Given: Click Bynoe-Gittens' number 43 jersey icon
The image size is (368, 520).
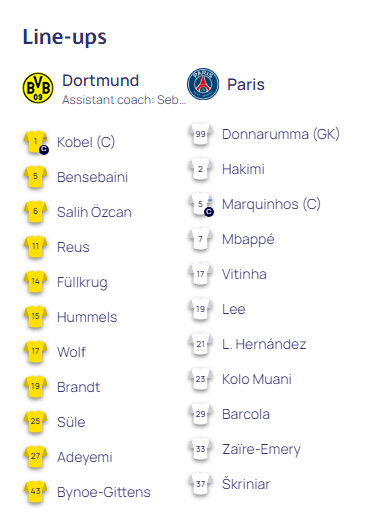Looking at the screenshot, I should pyautogui.click(x=35, y=492).
